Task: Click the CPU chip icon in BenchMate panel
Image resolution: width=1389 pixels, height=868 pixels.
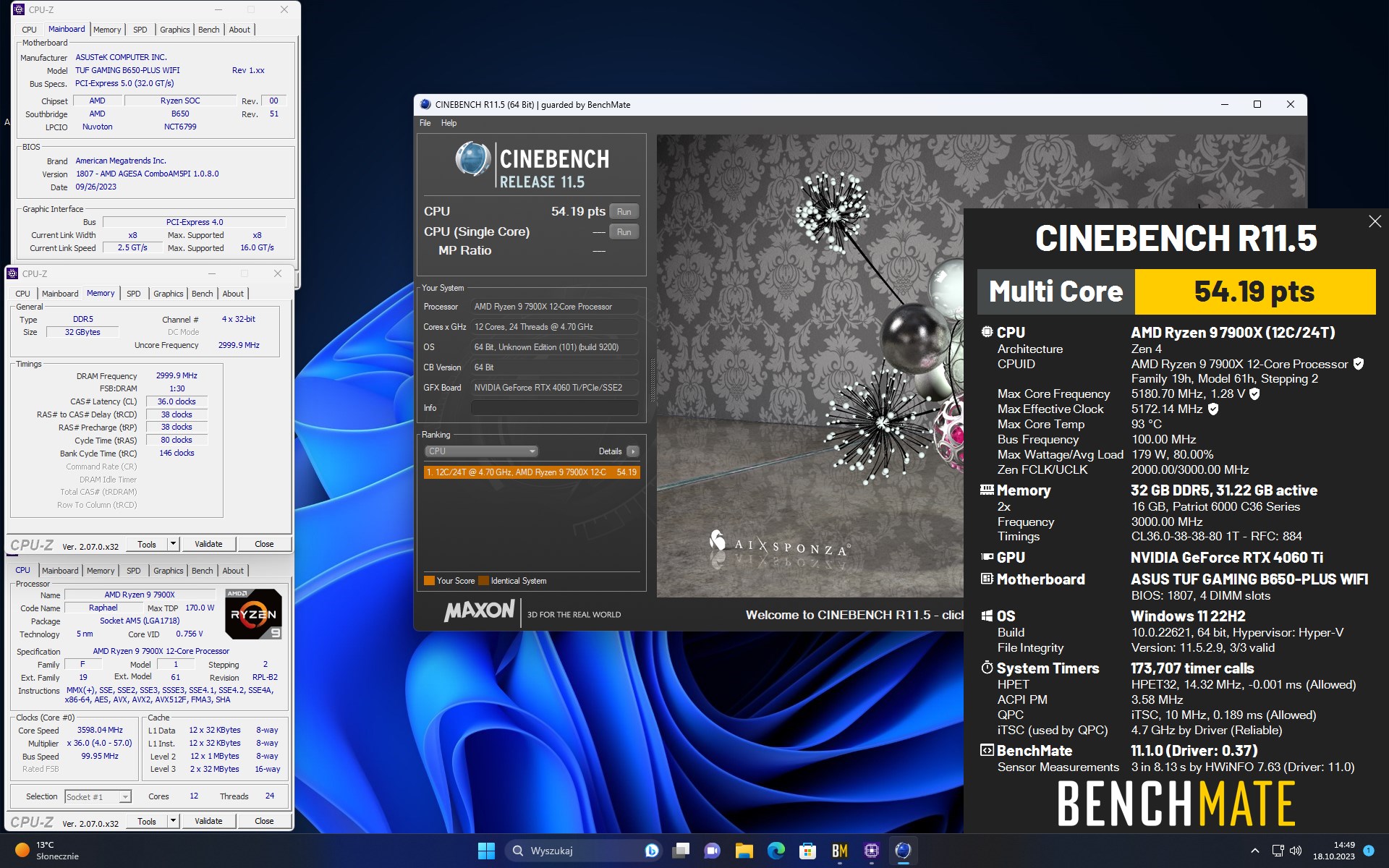Action: [987, 332]
